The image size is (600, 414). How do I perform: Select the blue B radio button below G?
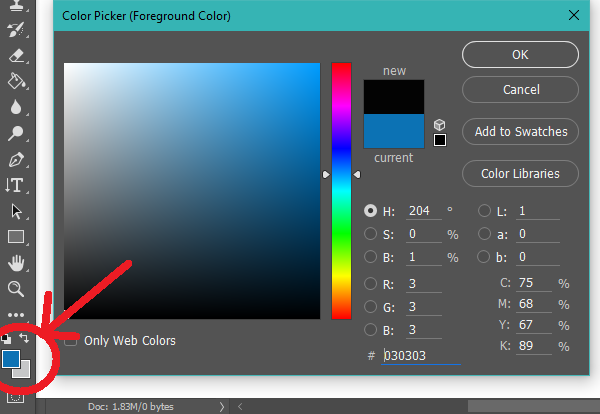[x=370, y=329]
